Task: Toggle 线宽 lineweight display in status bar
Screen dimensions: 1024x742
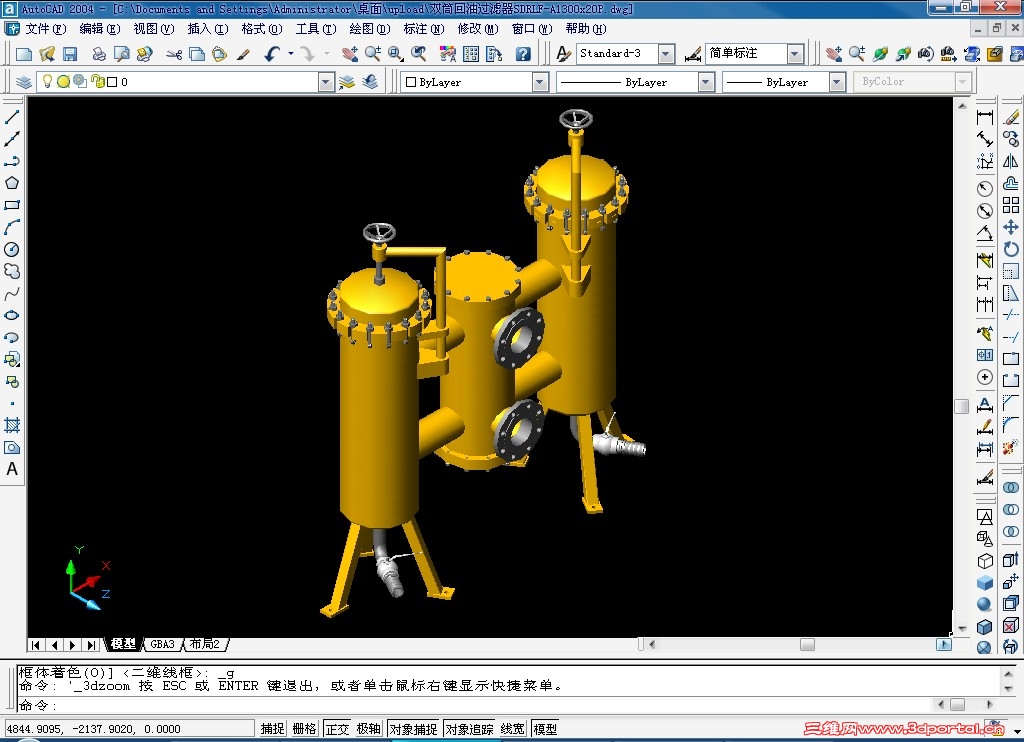Action: point(513,729)
